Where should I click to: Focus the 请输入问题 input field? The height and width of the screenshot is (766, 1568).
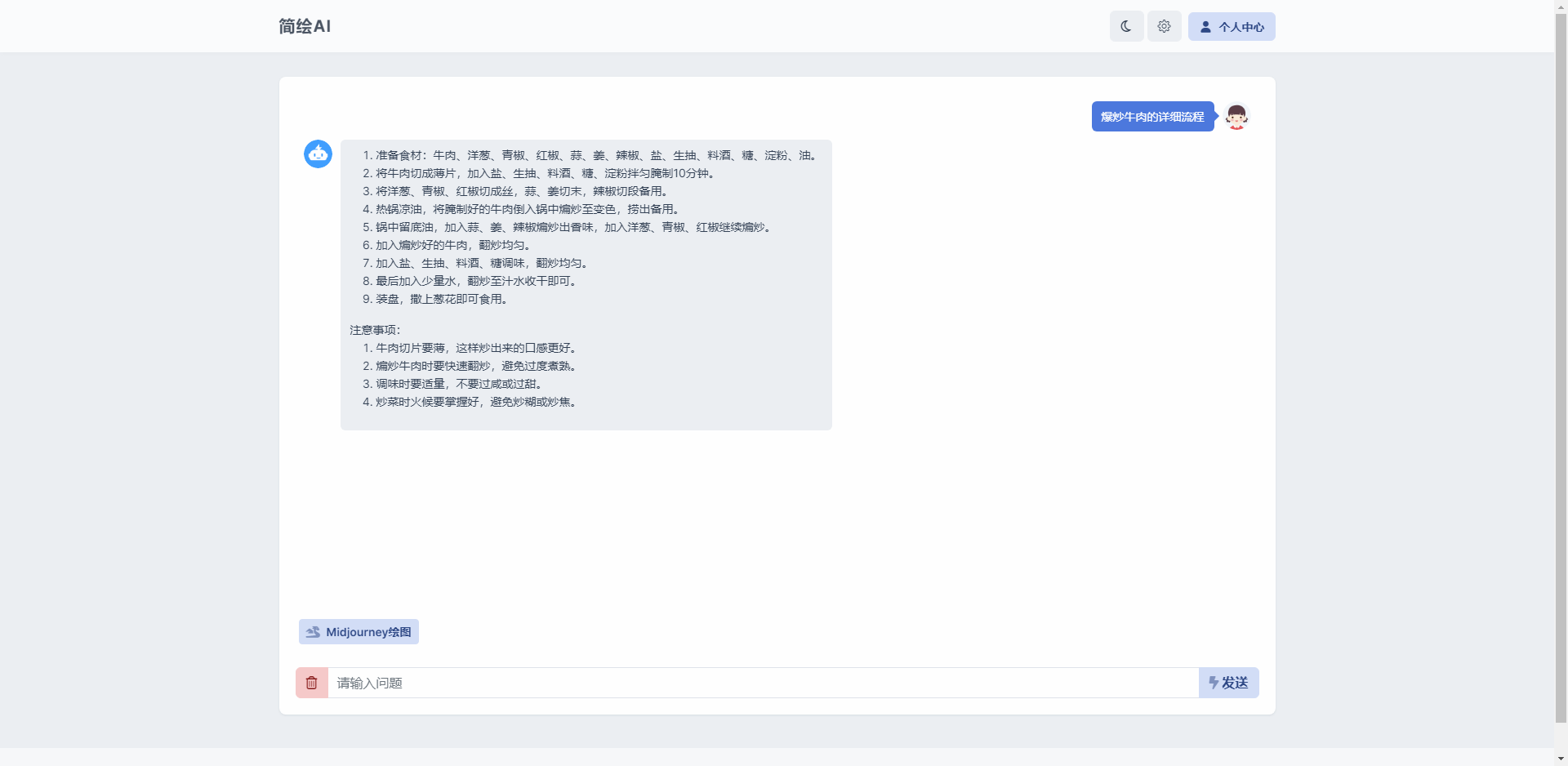(x=763, y=683)
